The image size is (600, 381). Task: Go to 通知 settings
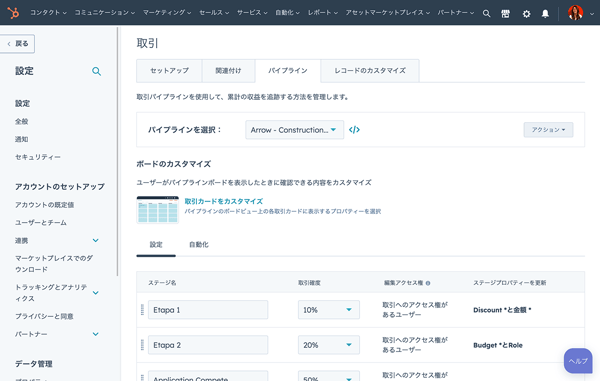[x=21, y=139]
